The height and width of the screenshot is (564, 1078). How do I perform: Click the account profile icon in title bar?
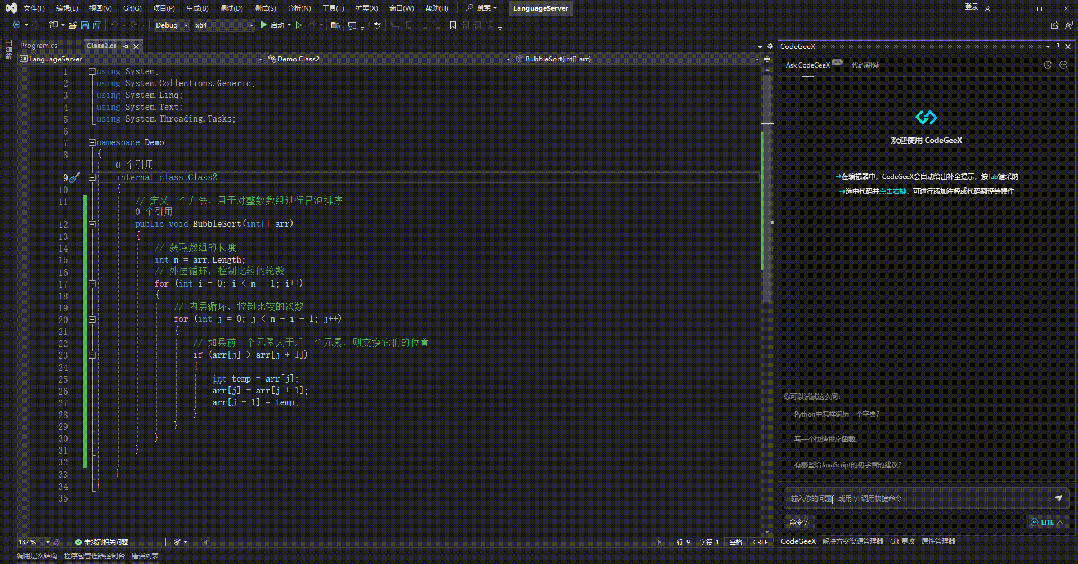click(988, 8)
